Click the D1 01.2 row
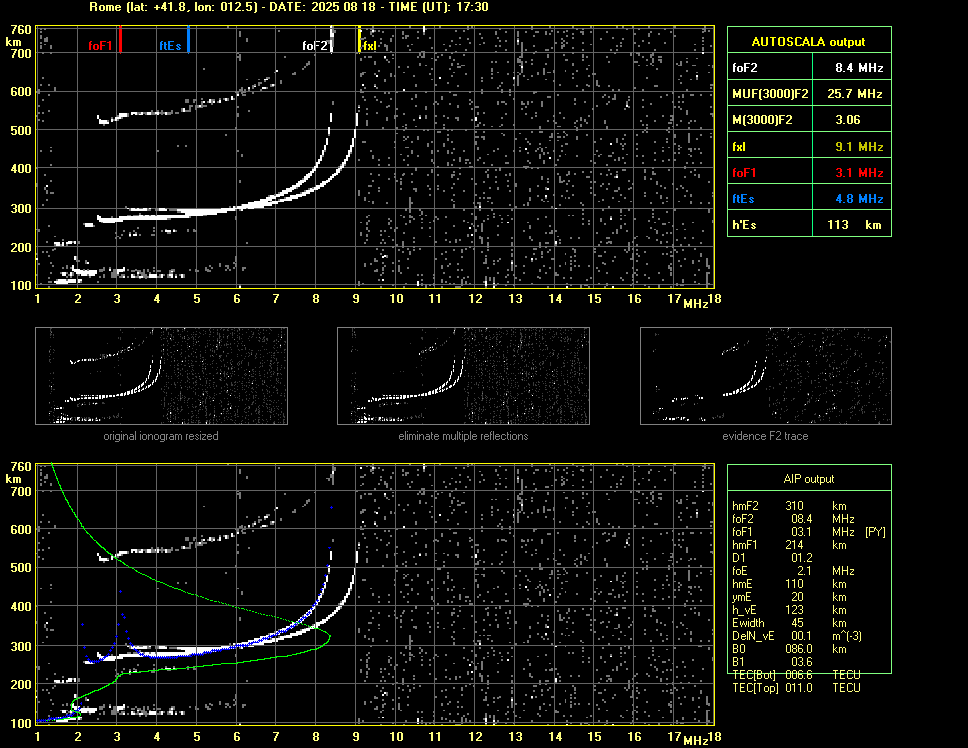The height and width of the screenshot is (748, 968). [772, 558]
